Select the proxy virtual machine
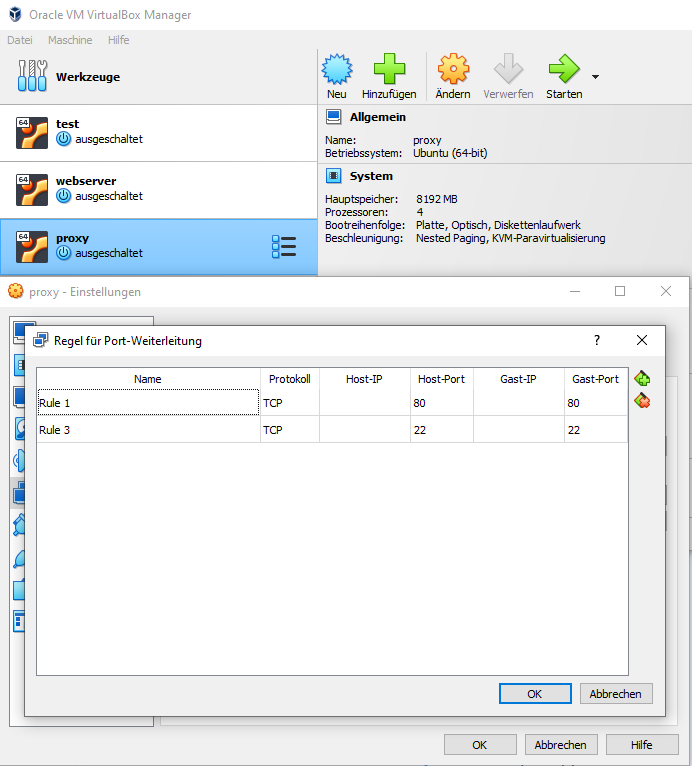The height and width of the screenshot is (766, 692). (159, 247)
